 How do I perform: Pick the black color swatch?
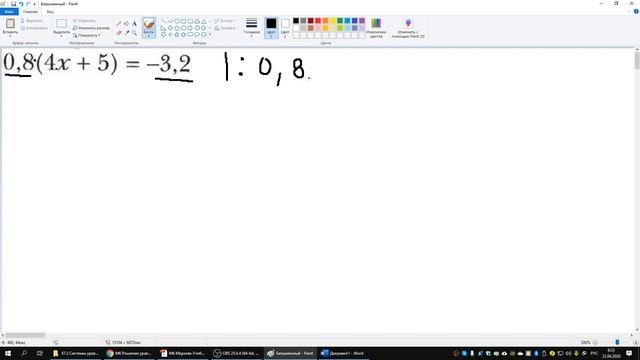(296, 20)
